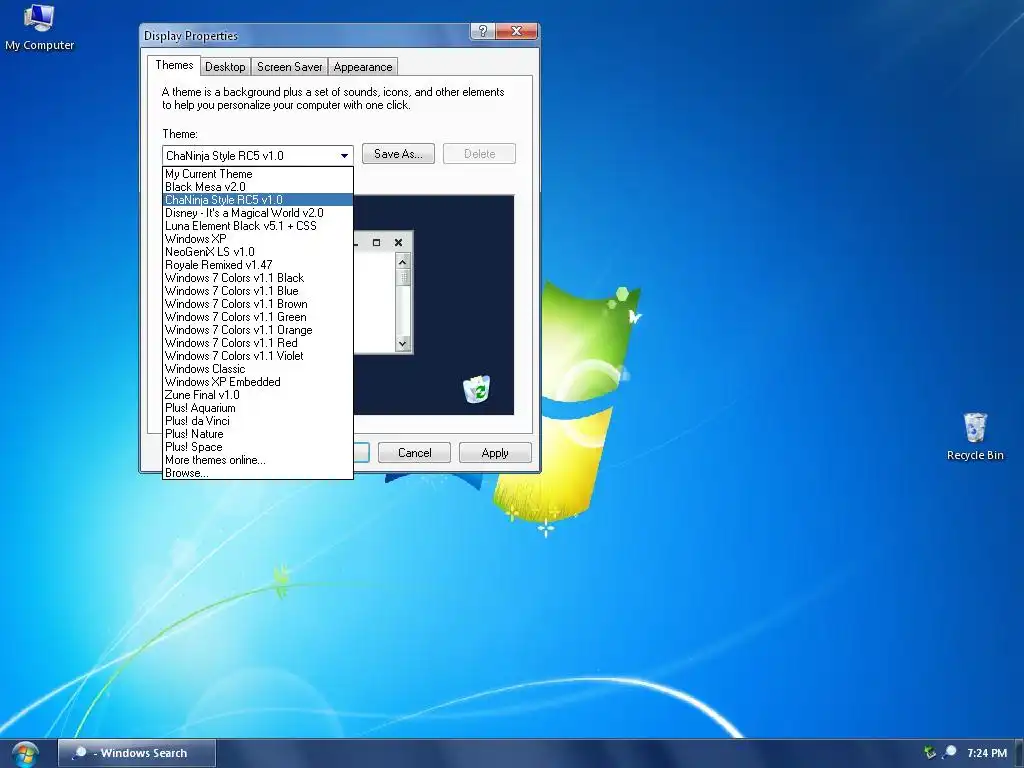
Task: Select Windows 7 Colors v1.1 Orange
Action: (x=257, y=330)
